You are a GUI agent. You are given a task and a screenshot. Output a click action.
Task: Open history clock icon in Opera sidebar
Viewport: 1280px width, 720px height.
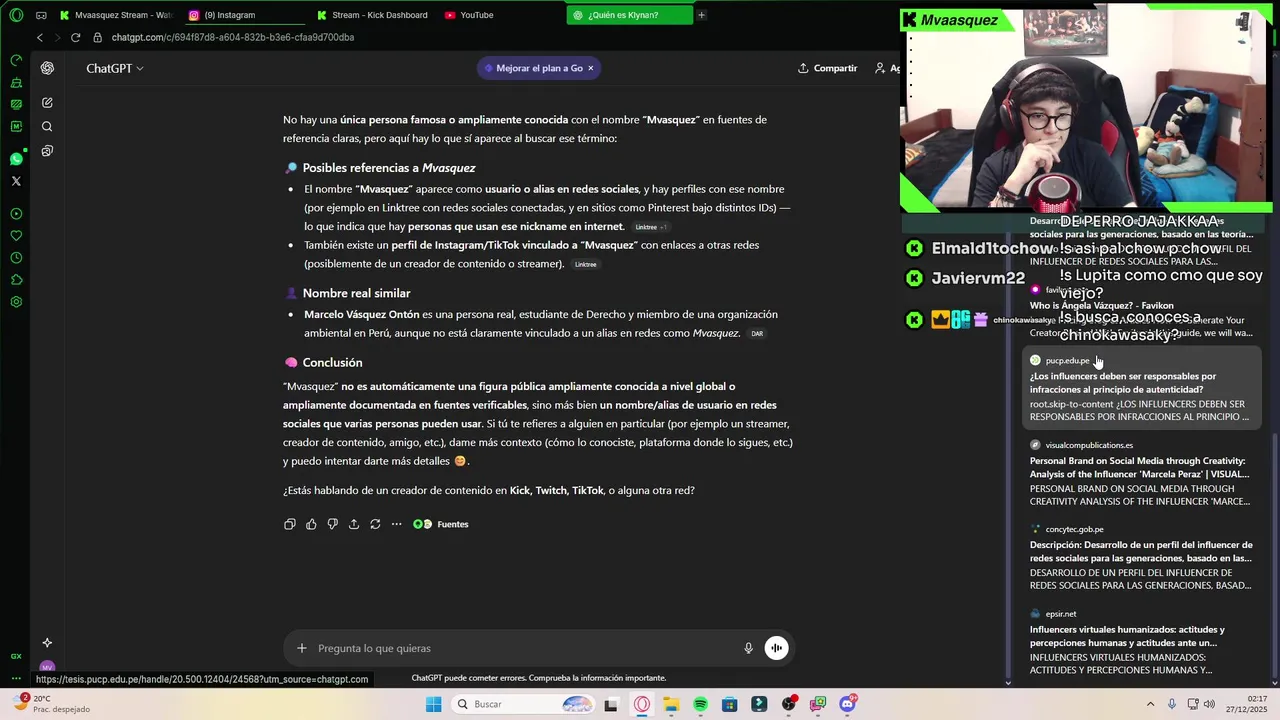[16, 258]
